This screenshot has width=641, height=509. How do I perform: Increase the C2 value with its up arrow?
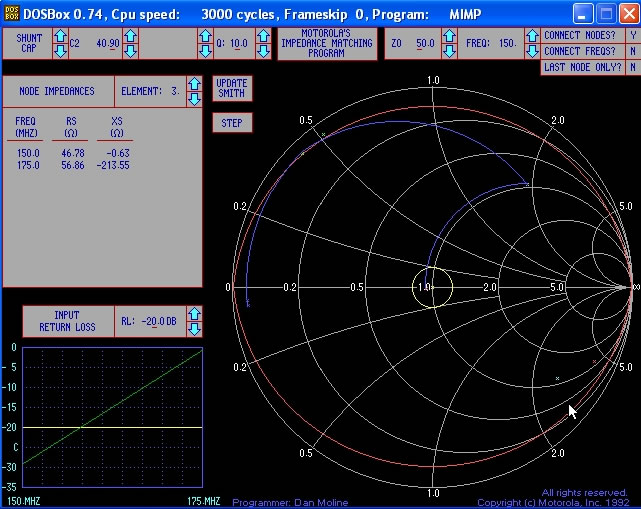coord(128,37)
